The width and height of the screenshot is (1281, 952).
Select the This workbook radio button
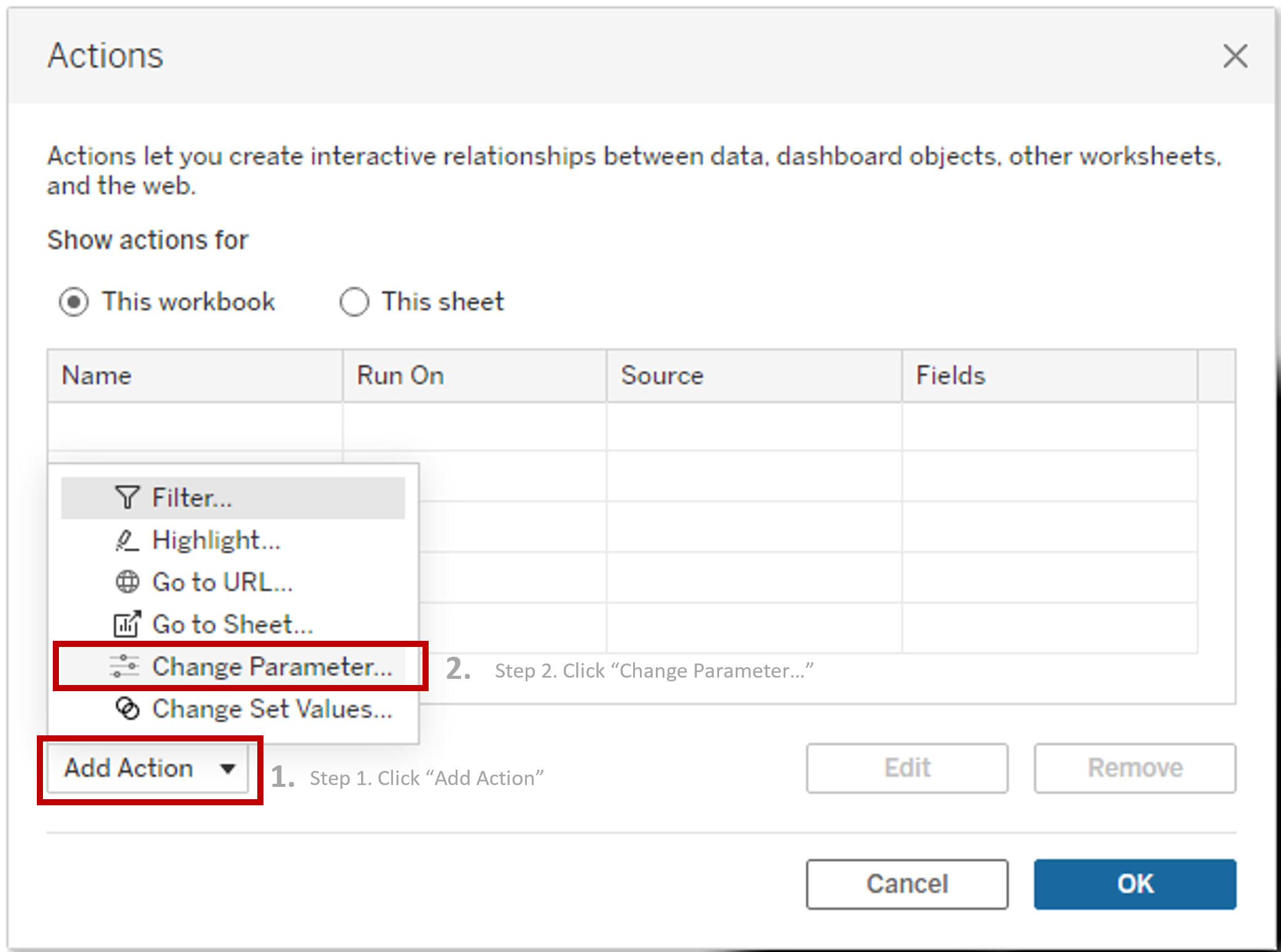74,302
